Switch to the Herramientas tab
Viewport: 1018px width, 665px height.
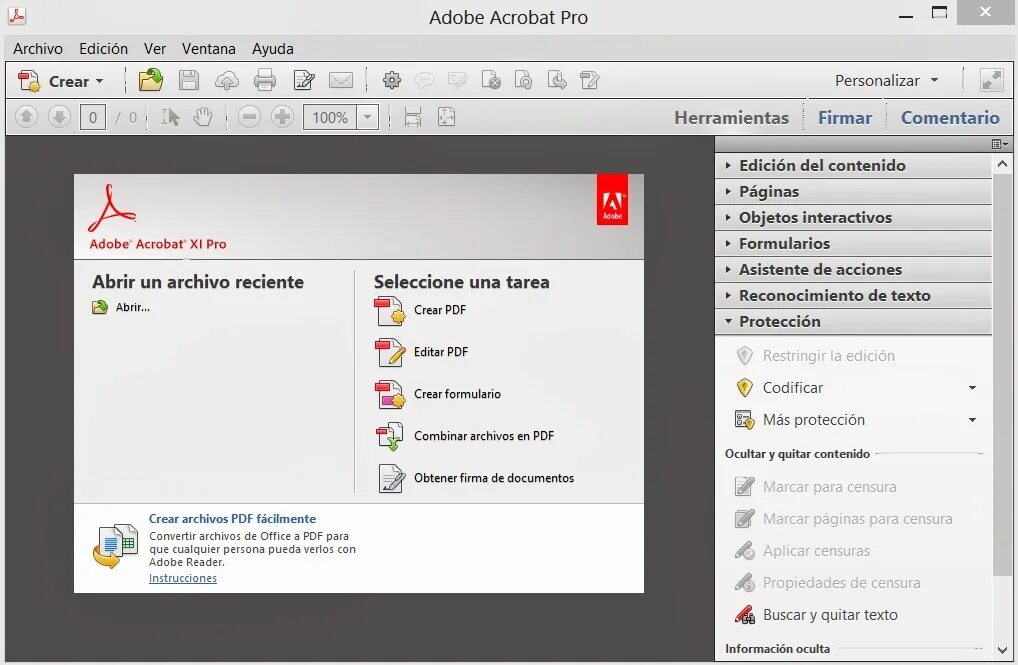(x=731, y=118)
